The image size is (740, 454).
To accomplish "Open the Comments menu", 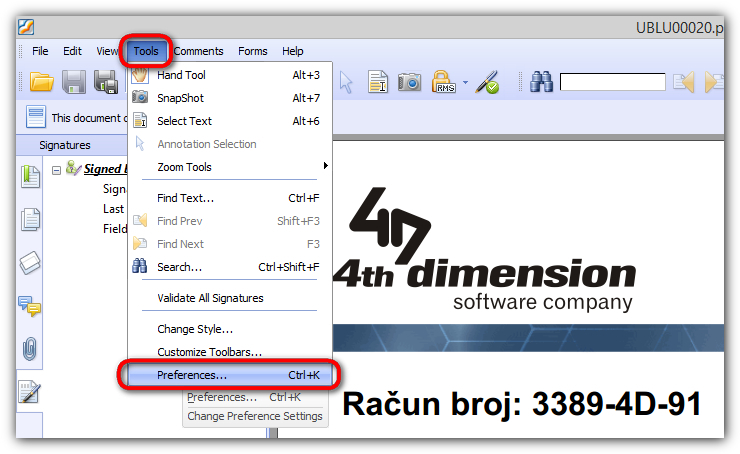I will [198, 51].
